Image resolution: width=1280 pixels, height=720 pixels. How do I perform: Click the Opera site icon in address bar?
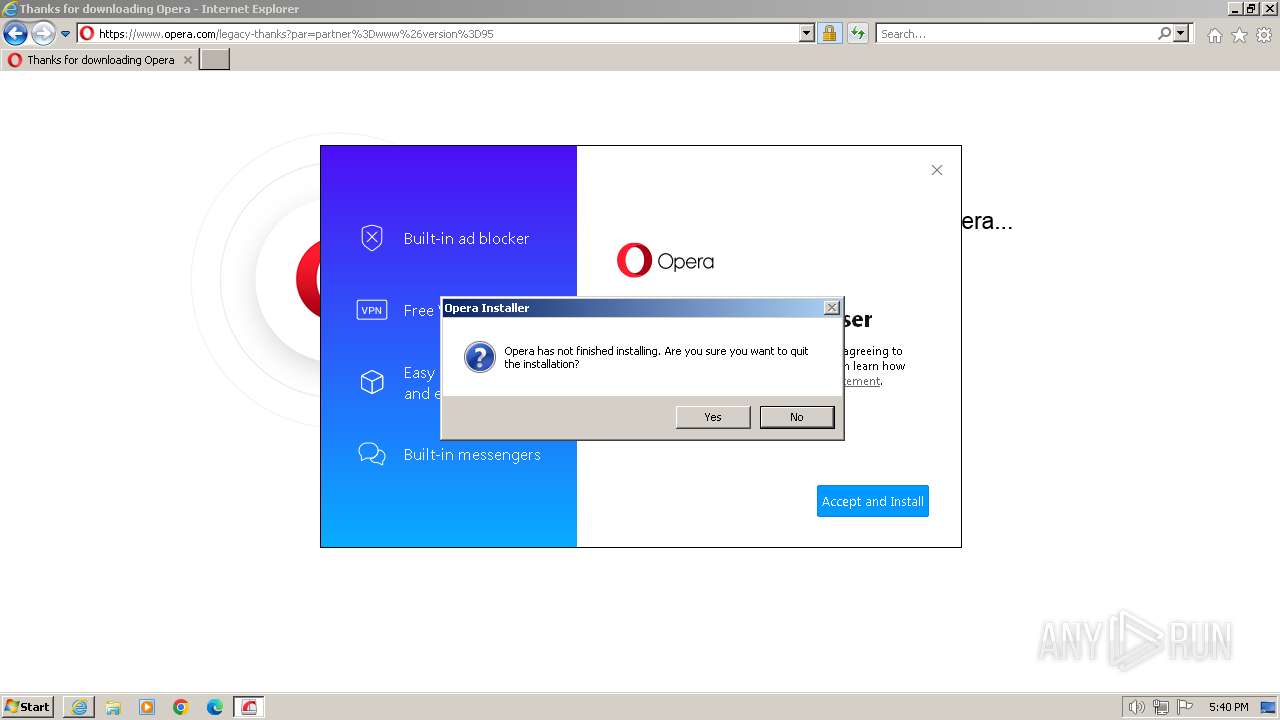click(x=87, y=33)
